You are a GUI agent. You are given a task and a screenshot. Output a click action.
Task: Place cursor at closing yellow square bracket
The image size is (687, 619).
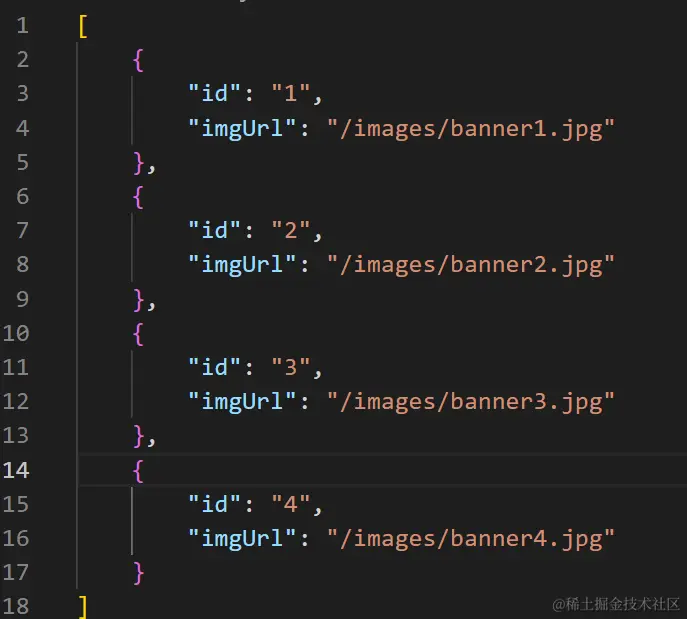click(83, 607)
